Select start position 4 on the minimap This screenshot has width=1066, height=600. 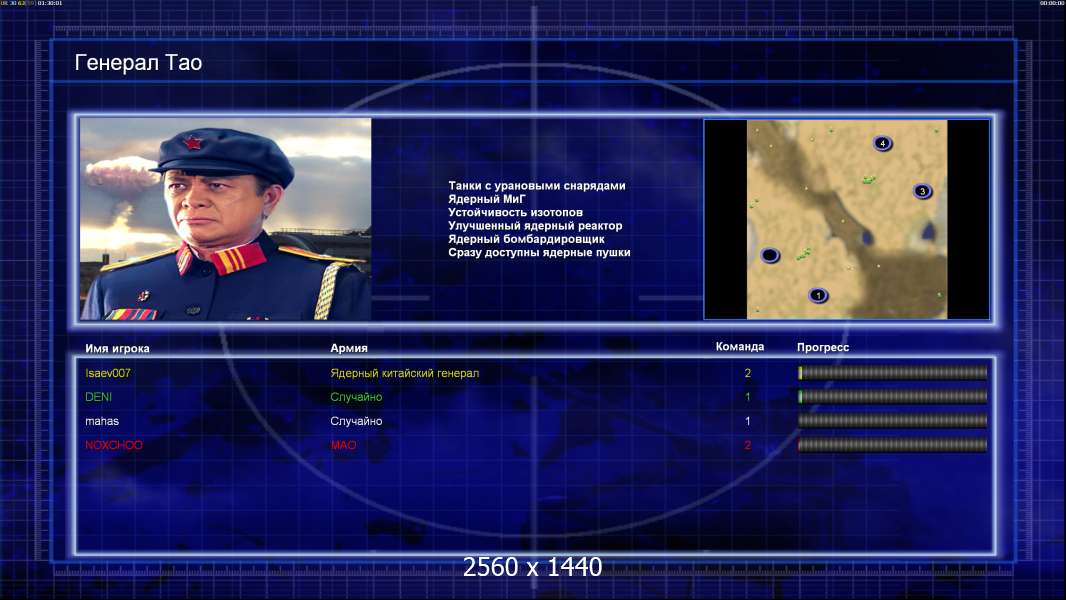pos(882,143)
